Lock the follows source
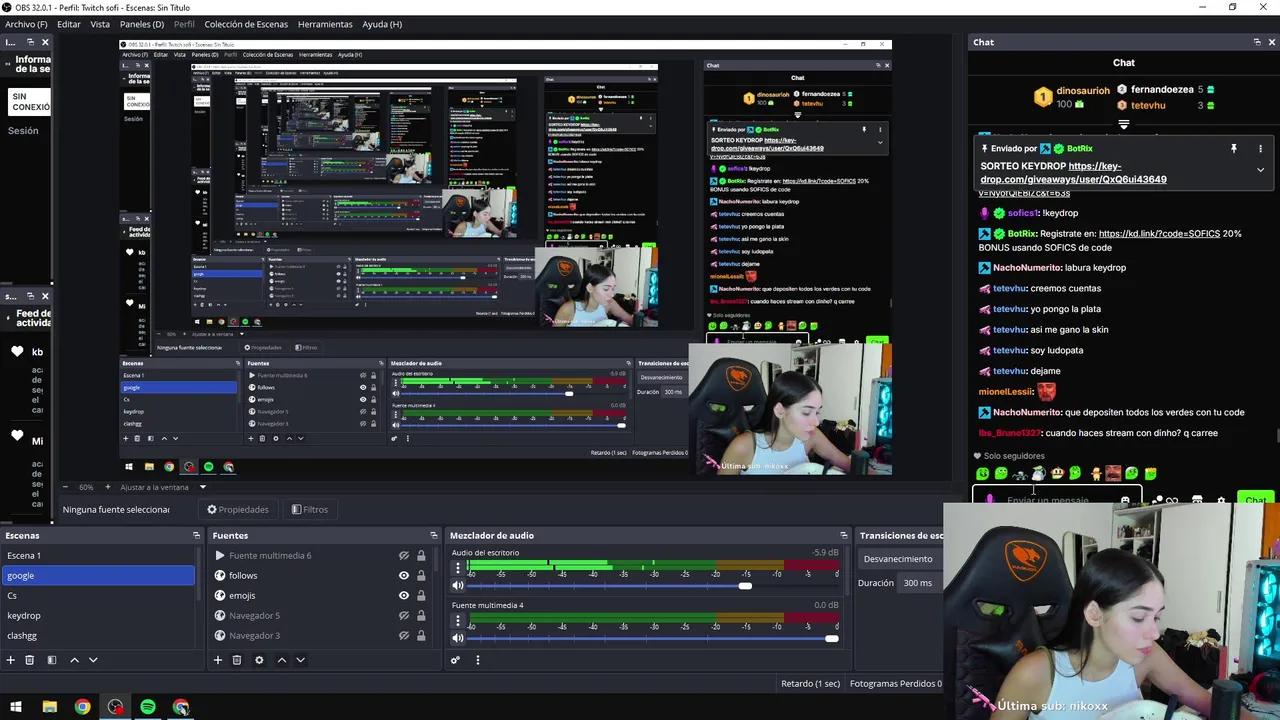 point(421,576)
